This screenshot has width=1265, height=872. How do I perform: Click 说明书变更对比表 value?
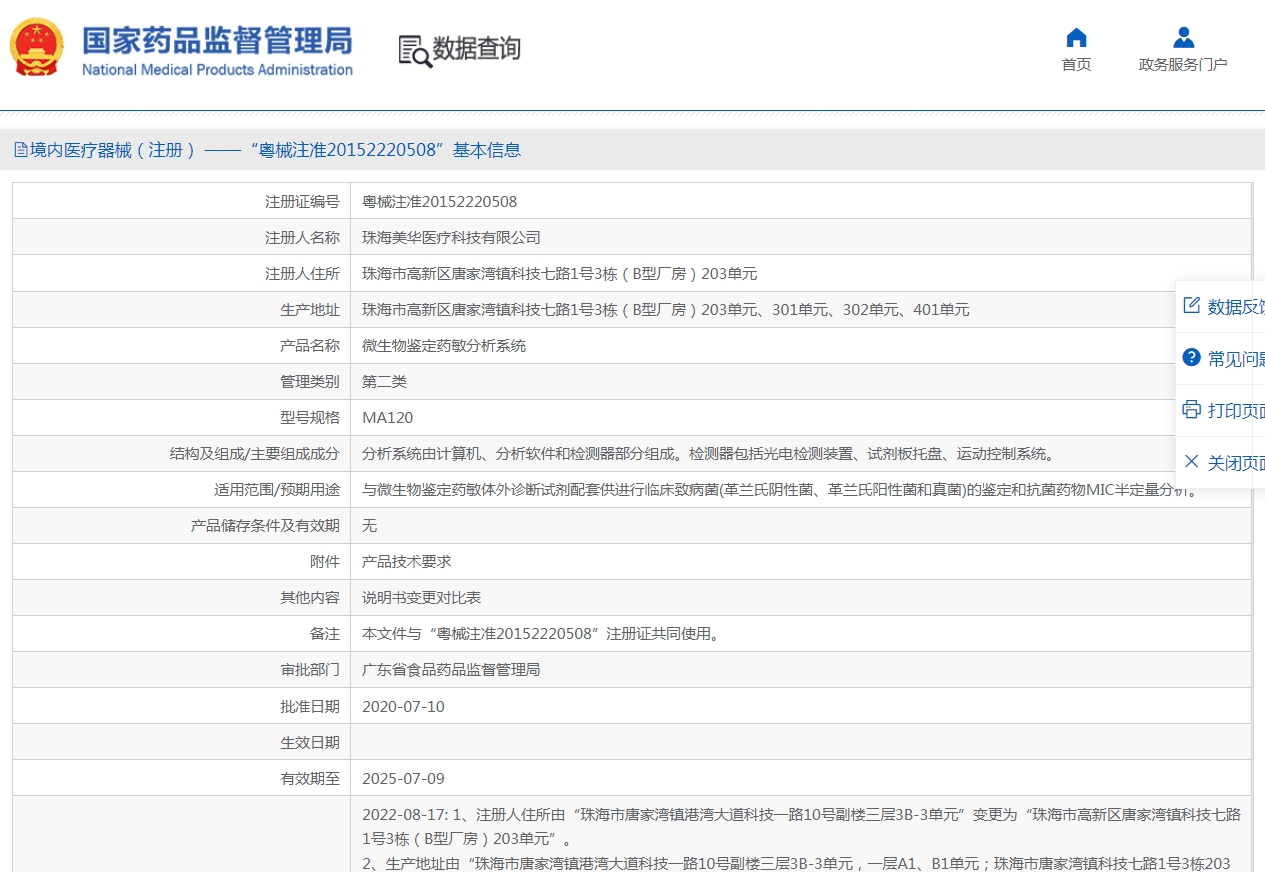[421, 598]
